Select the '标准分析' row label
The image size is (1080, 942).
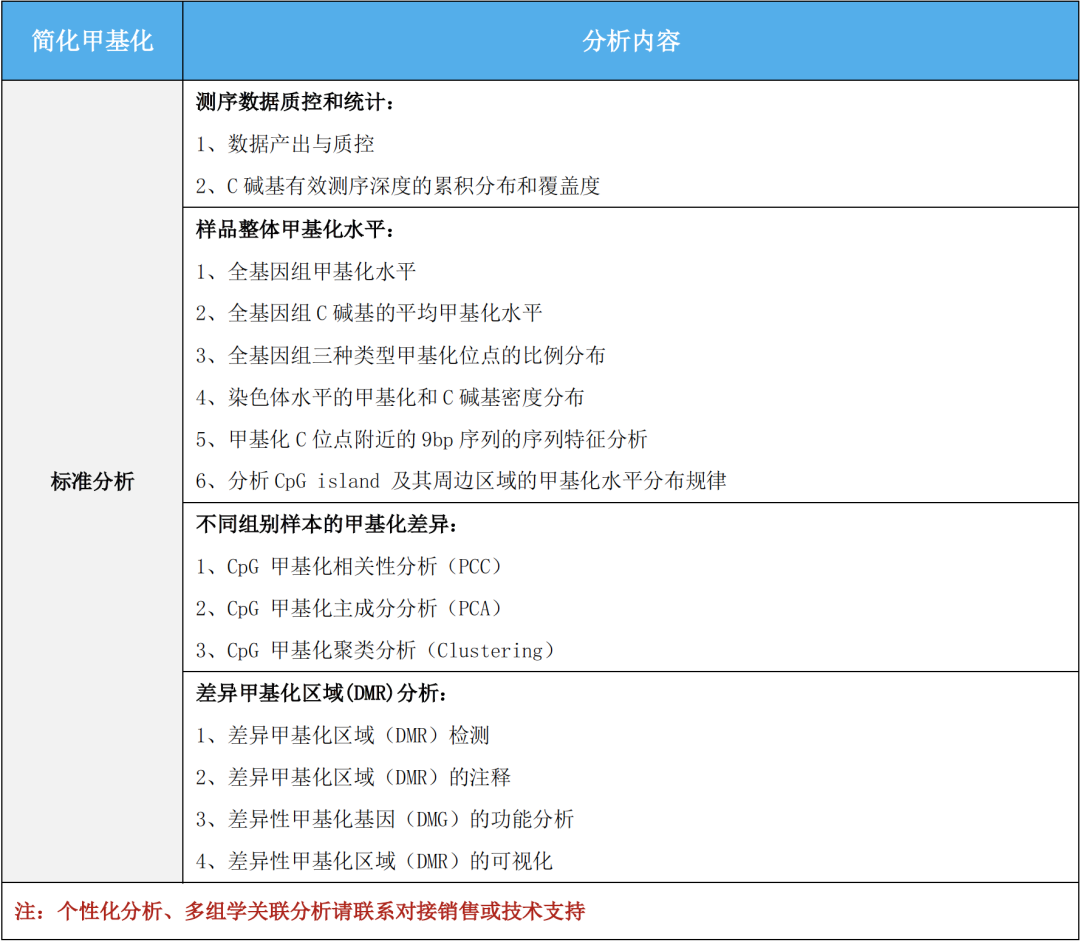[92, 481]
